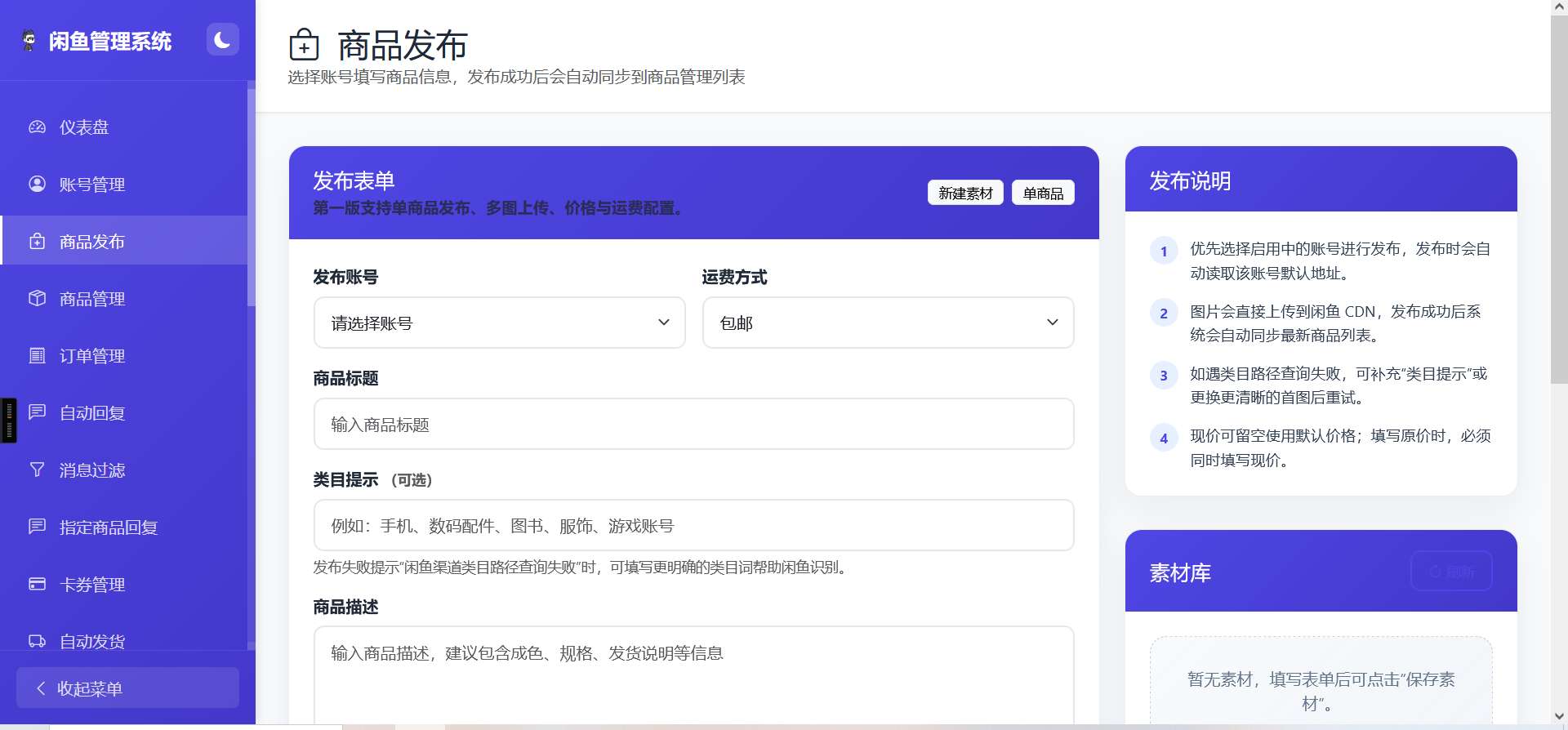The width and height of the screenshot is (1568, 730).
Task: Open 消息过滤 menu item
Action: pos(124,470)
